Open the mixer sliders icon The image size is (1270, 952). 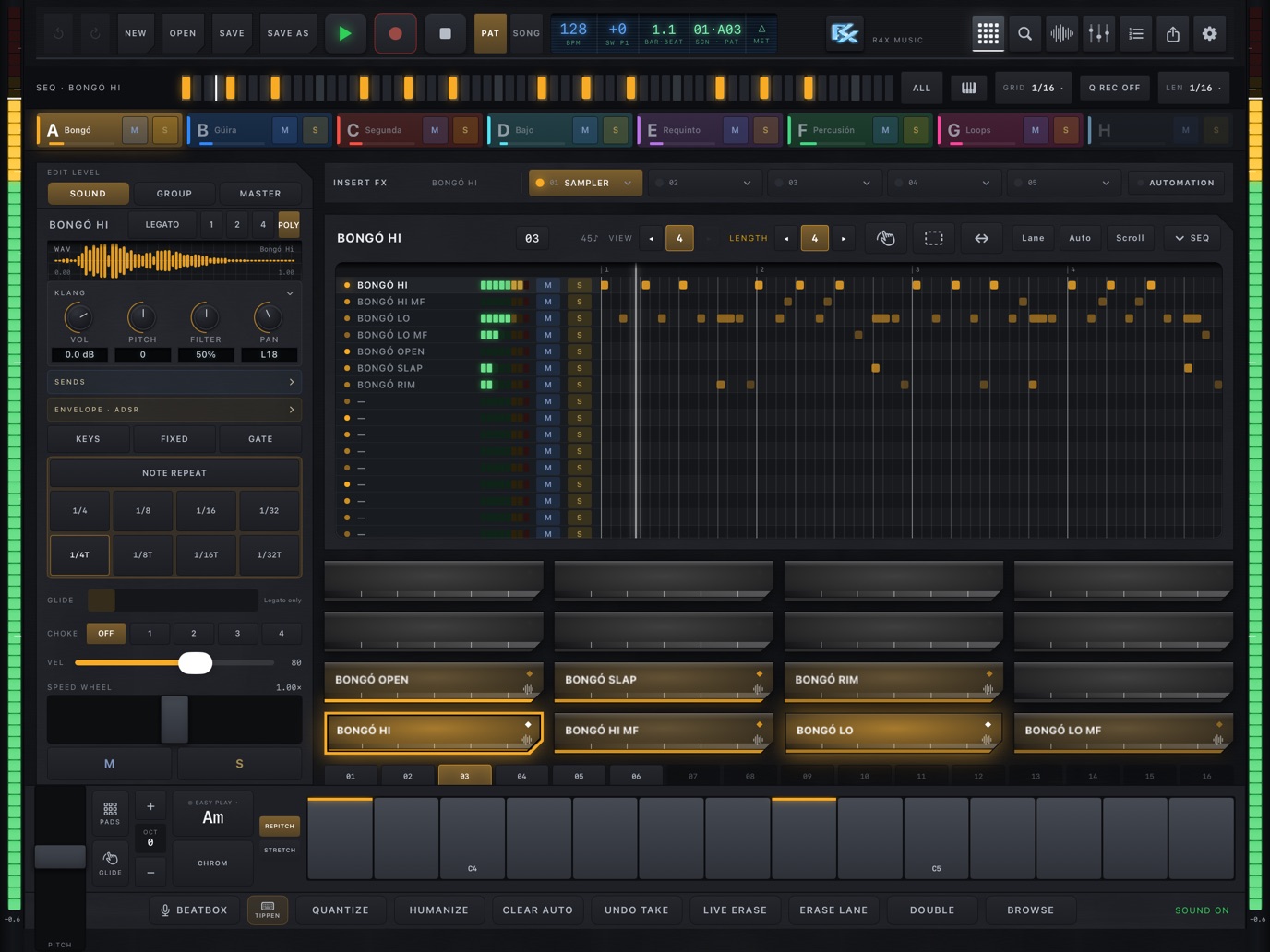[1098, 33]
